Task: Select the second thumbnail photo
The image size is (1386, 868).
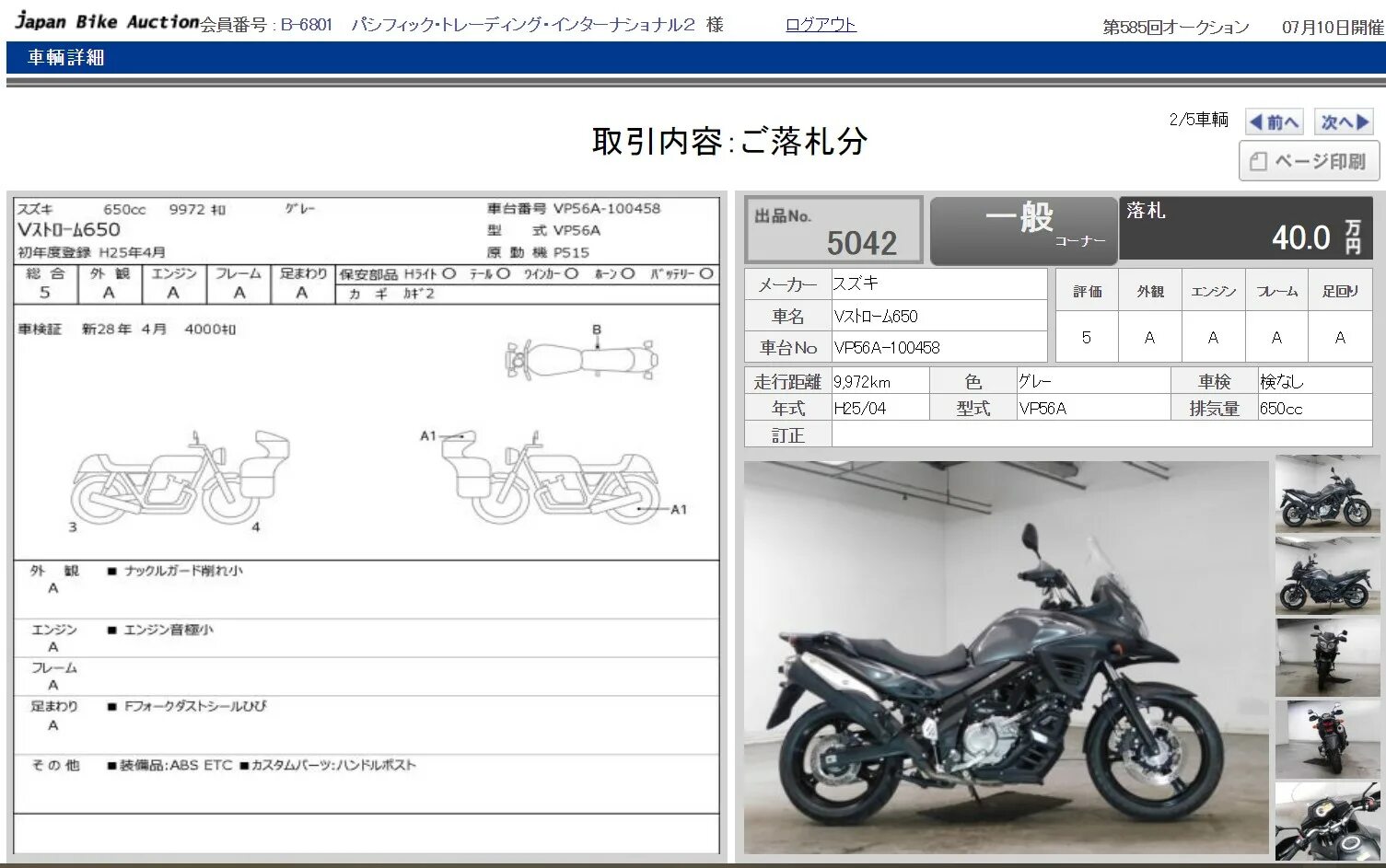Action: pos(1327,575)
